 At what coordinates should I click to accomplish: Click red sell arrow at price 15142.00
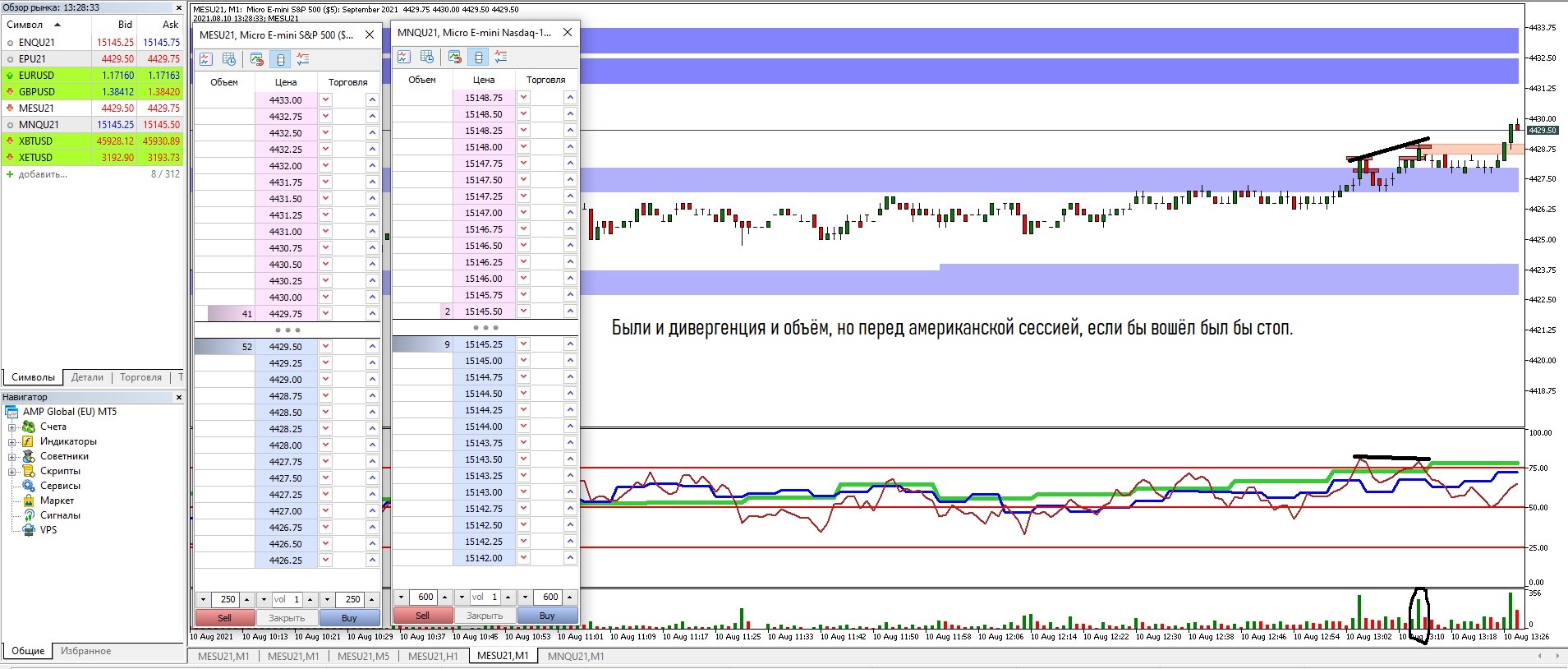(x=524, y=557)
